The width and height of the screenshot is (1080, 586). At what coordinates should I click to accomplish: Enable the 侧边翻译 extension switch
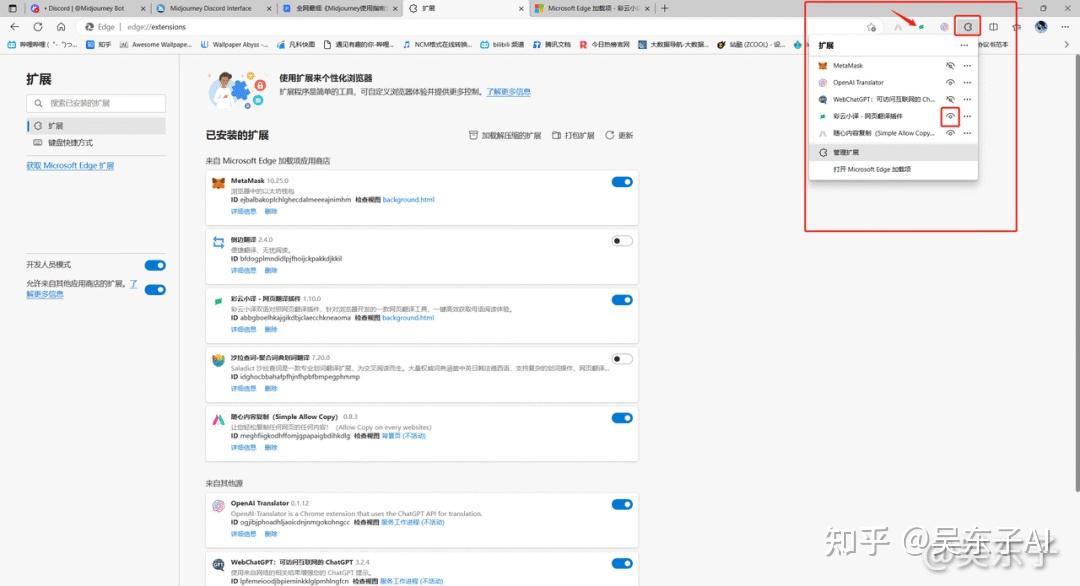point(622,241)
